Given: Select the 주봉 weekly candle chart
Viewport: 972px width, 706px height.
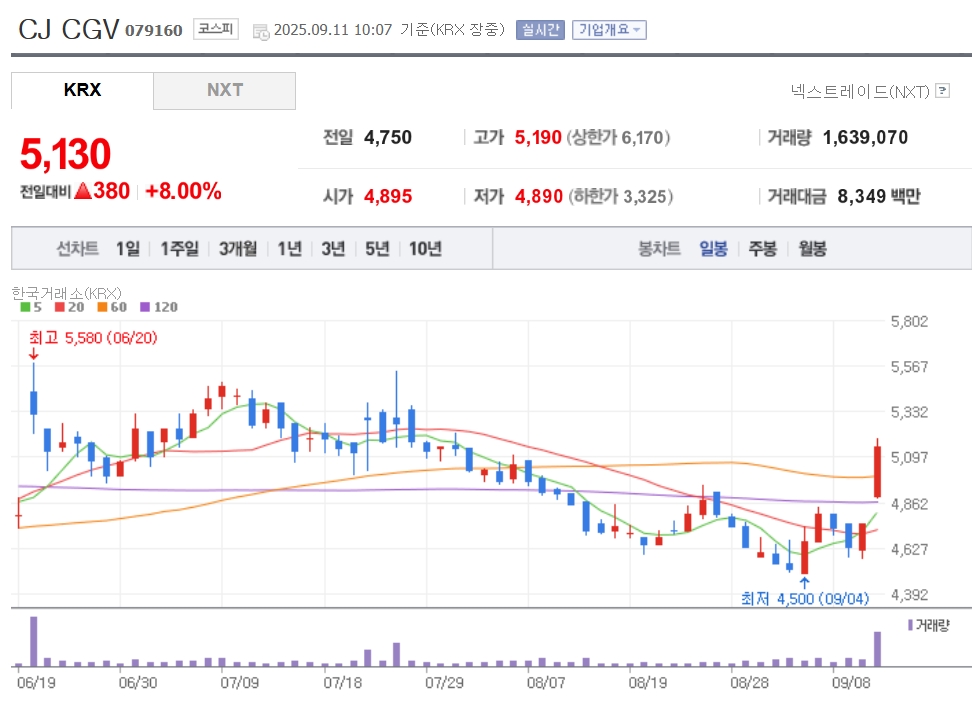Looking at the screenshot, I should pyautogui.click(x=762, y=249).
